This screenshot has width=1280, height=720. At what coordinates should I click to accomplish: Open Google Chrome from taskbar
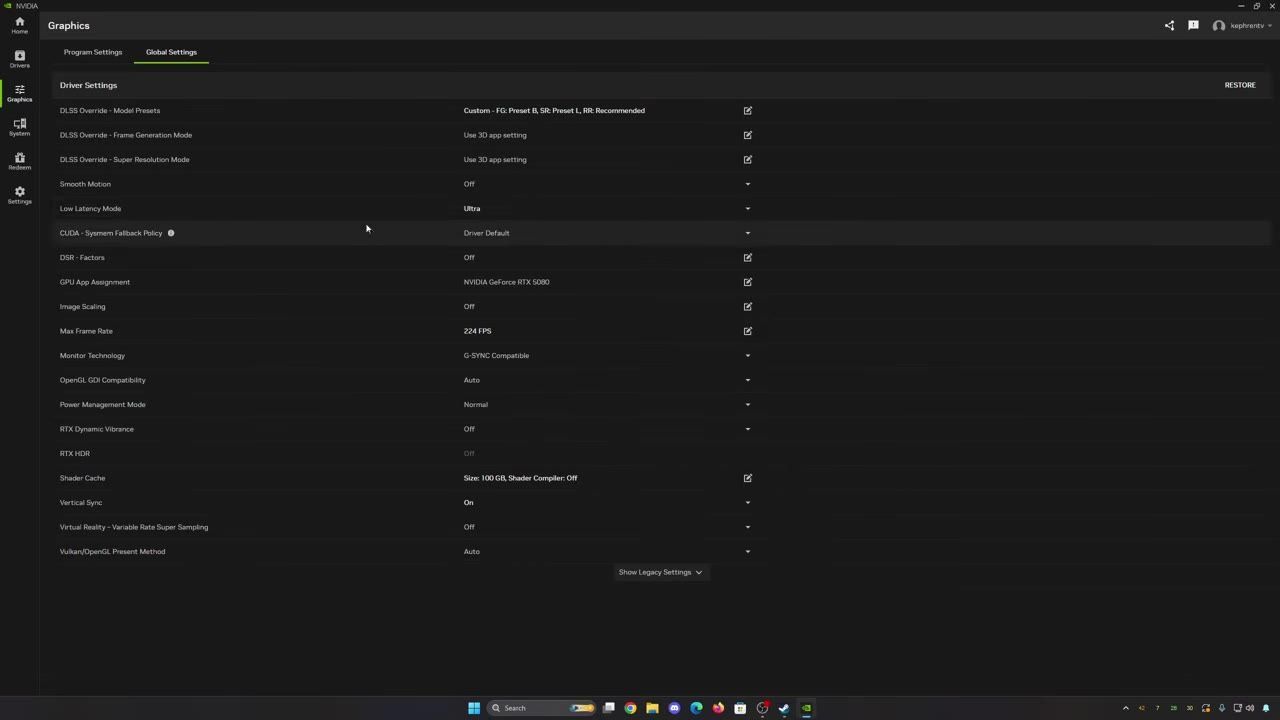point(630,708)
